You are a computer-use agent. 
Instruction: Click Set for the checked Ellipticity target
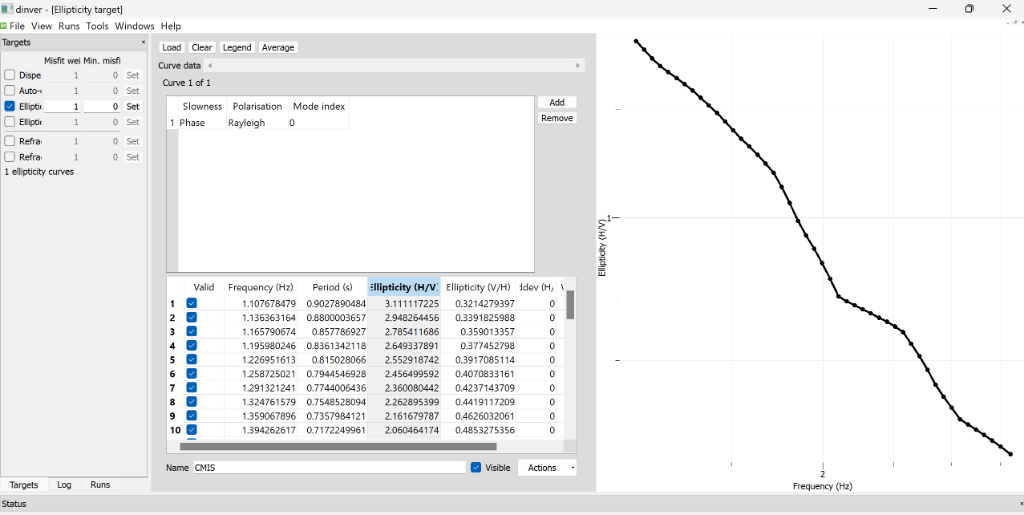point(133,106)
